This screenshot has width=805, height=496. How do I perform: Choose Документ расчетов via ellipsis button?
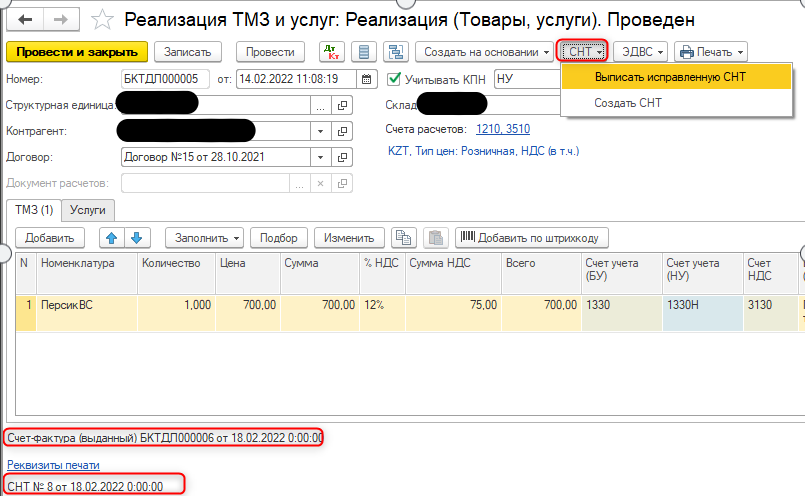coord(299,183)
